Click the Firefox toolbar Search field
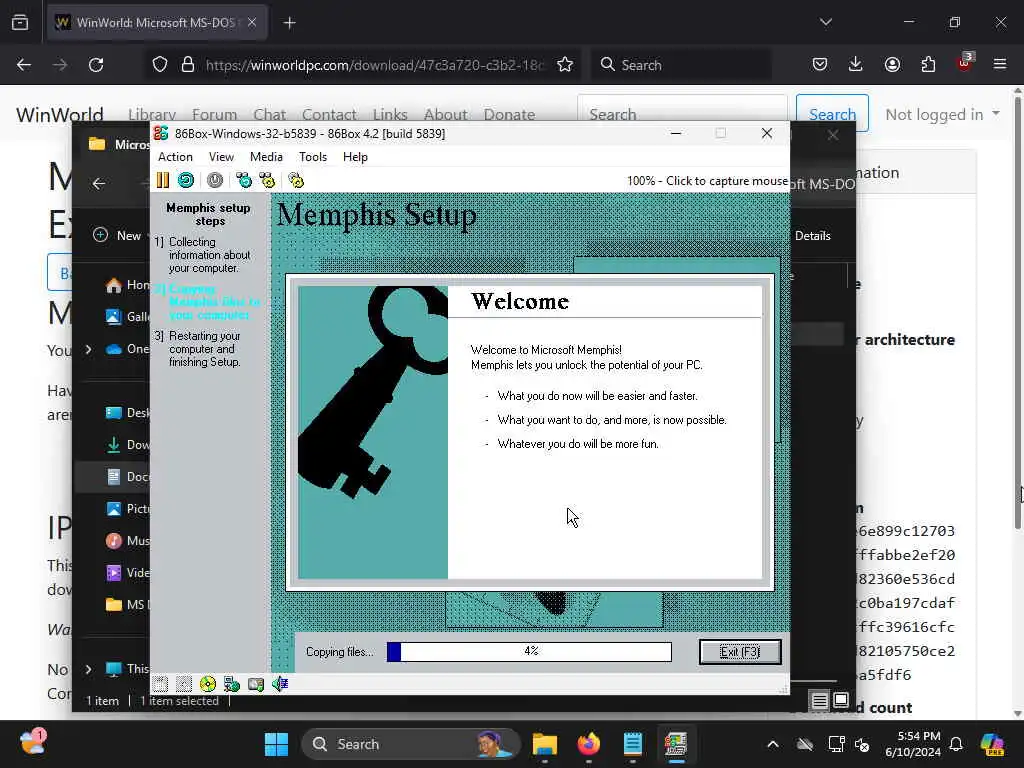 point(681,65)
